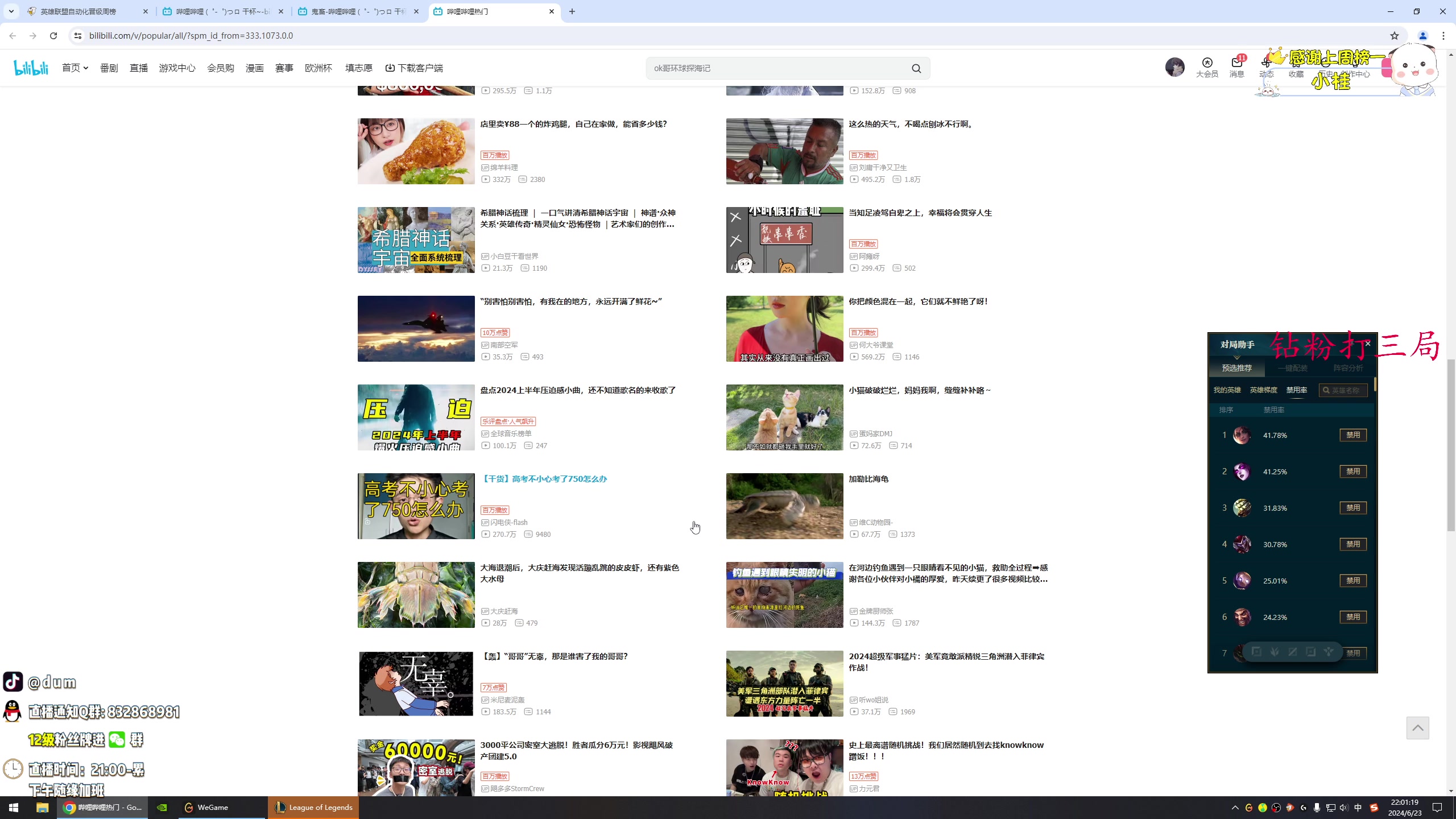Image resolution: width=1456 pixels, height=819 pixels.
Task: Open a new browser tab
Action: 572,11
